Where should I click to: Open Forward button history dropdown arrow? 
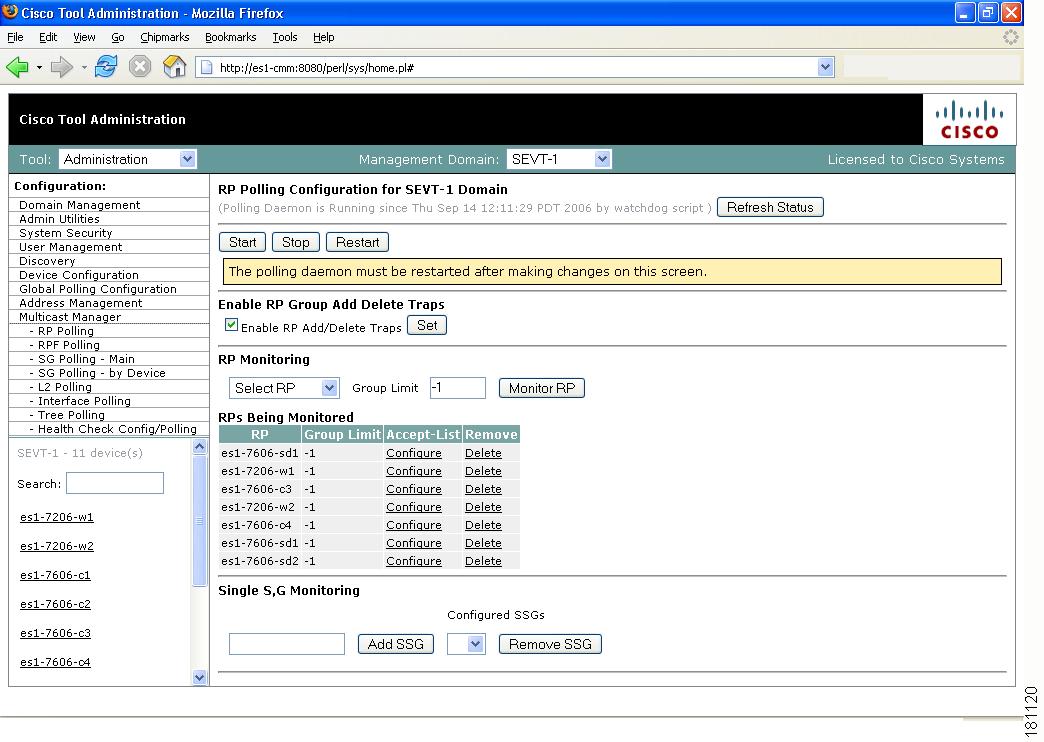(84, 67)
